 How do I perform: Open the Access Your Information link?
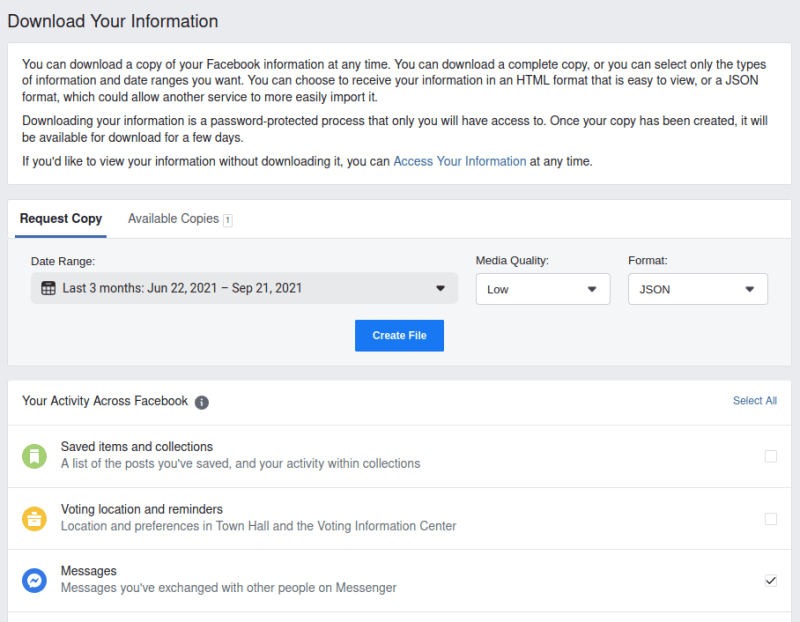pos(459,161)
